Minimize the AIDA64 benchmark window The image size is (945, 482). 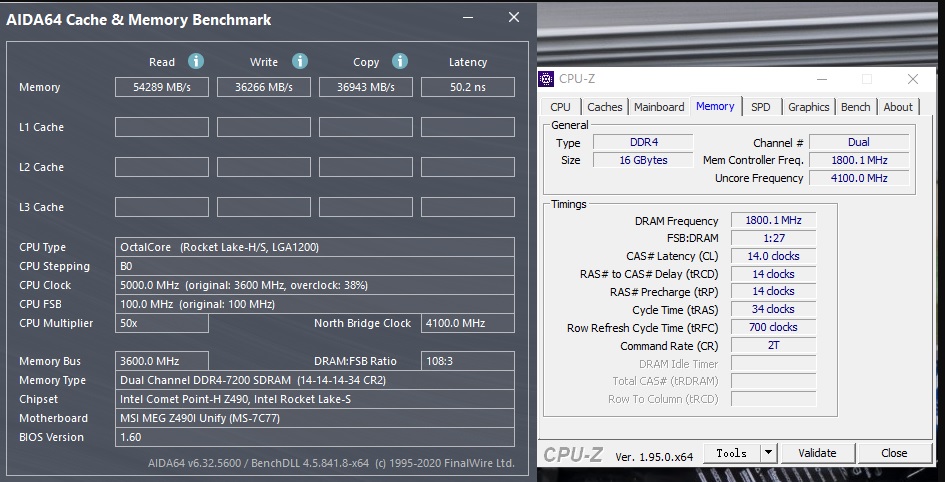[x=468, y=17]
